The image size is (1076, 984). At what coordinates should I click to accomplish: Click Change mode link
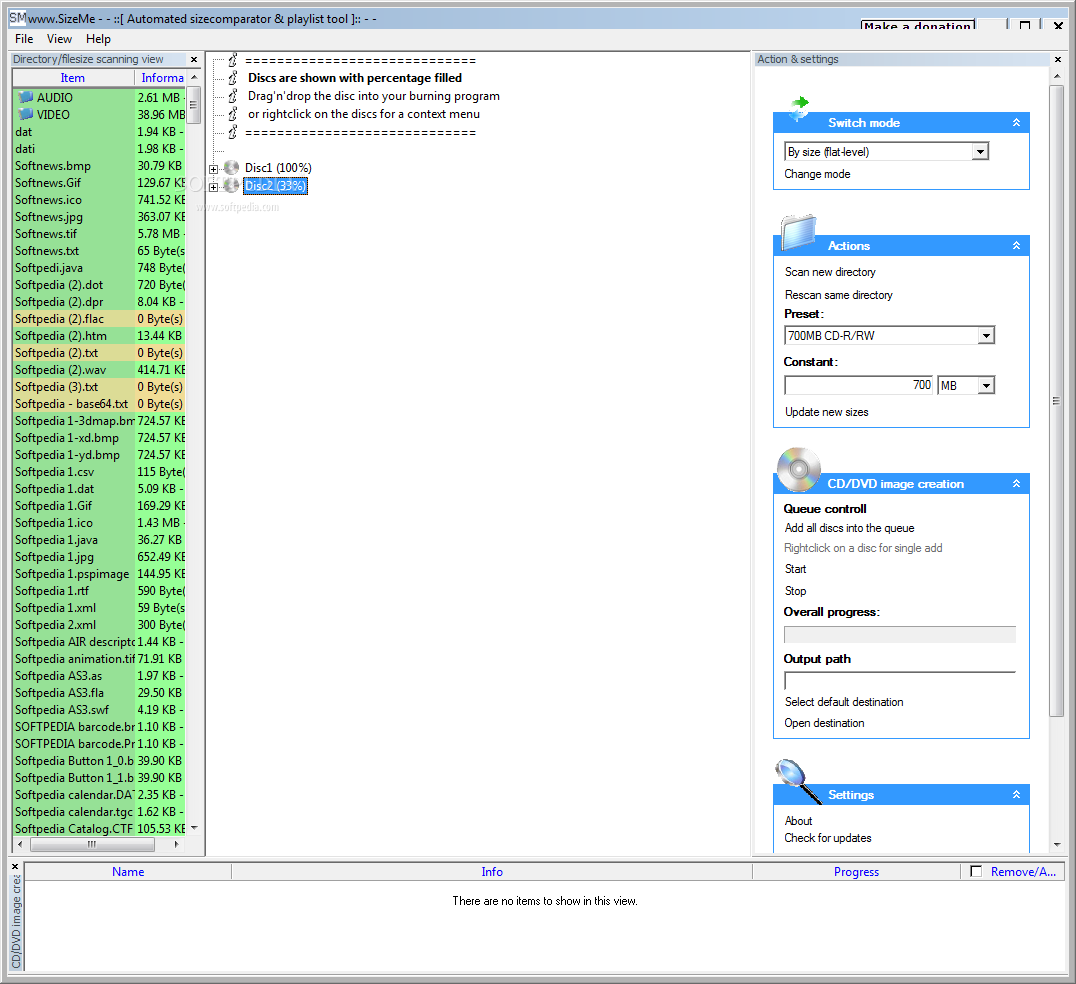click(x=817, y=174)
